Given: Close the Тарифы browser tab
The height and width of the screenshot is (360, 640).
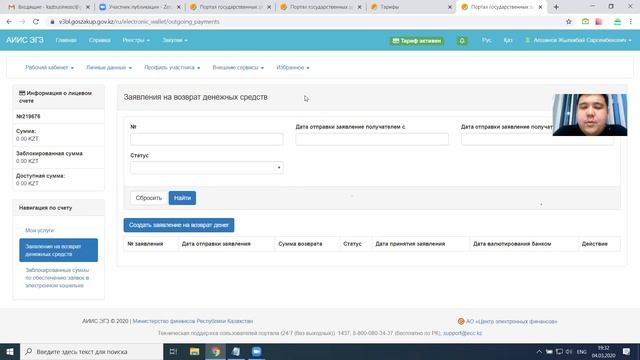Looking at the screenshot, I should click(x=450, y=7).
